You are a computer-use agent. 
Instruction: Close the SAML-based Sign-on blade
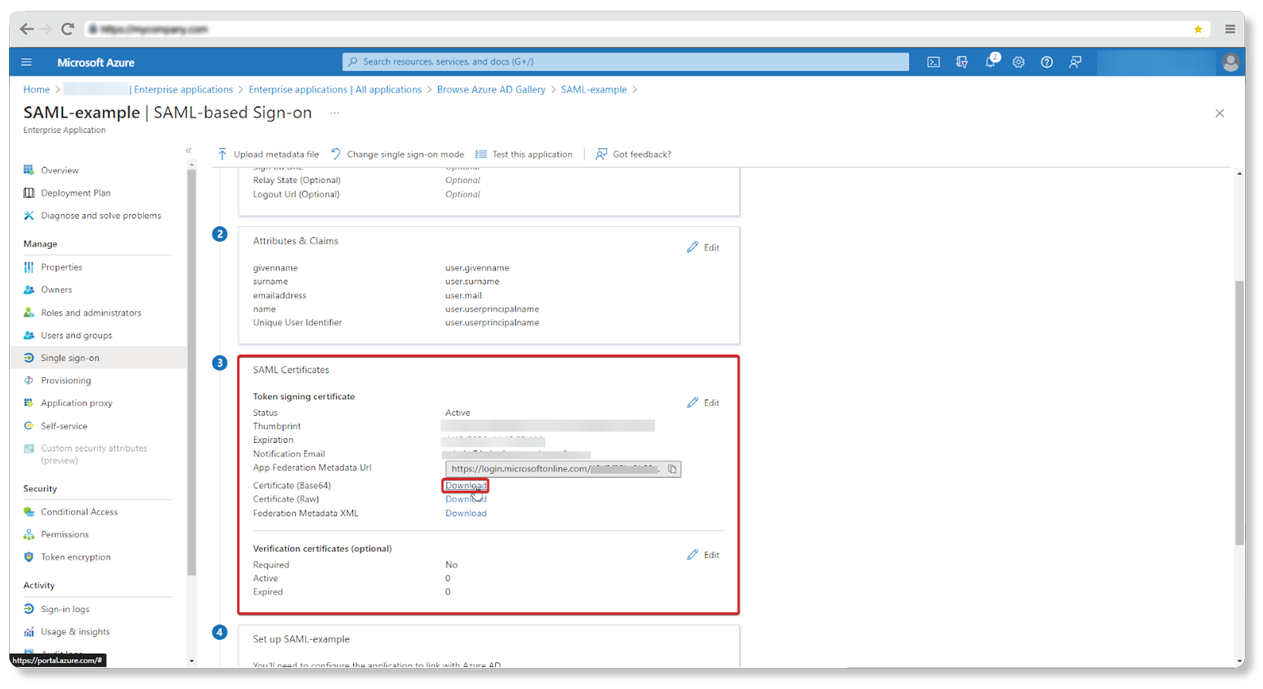(x=1219, y=114)
